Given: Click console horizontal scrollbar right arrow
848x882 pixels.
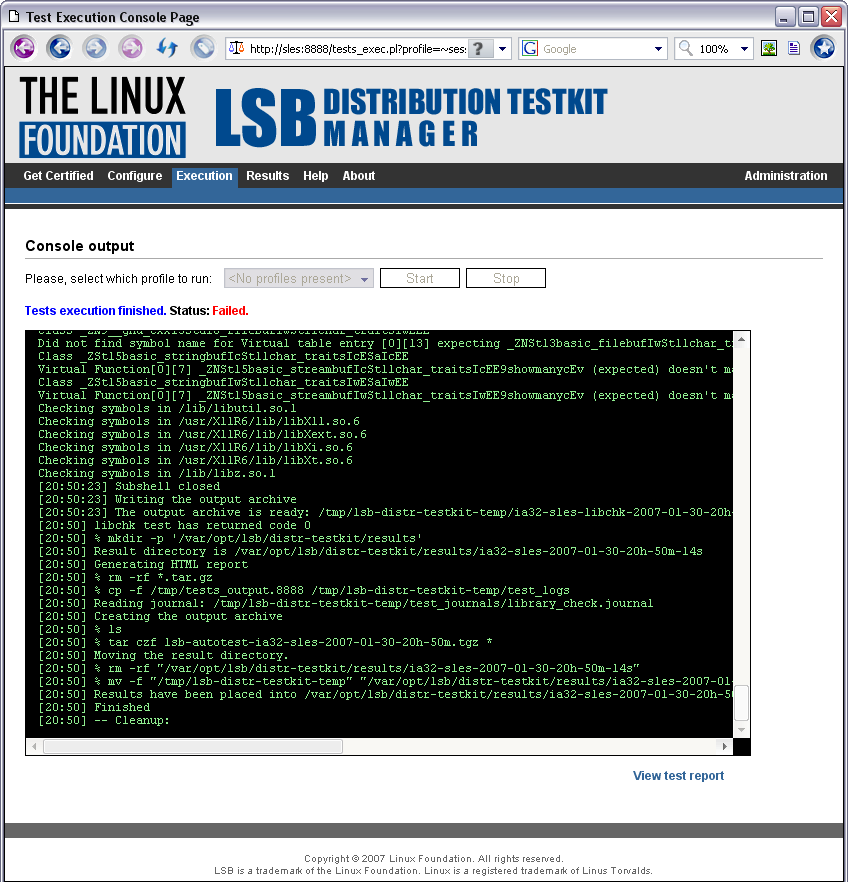Looking at the screenshot, I should [x=724, y=746].
